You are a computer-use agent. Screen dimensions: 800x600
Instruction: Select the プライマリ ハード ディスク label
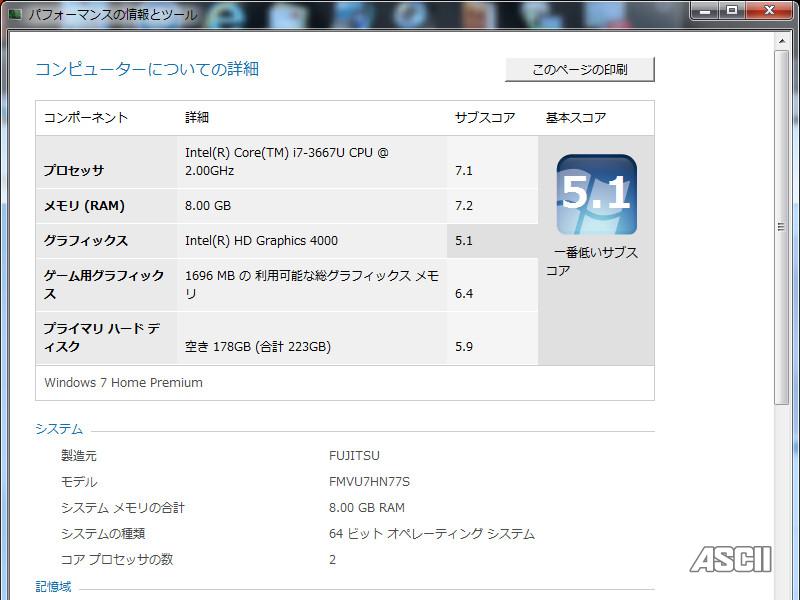tap(101, 337)
